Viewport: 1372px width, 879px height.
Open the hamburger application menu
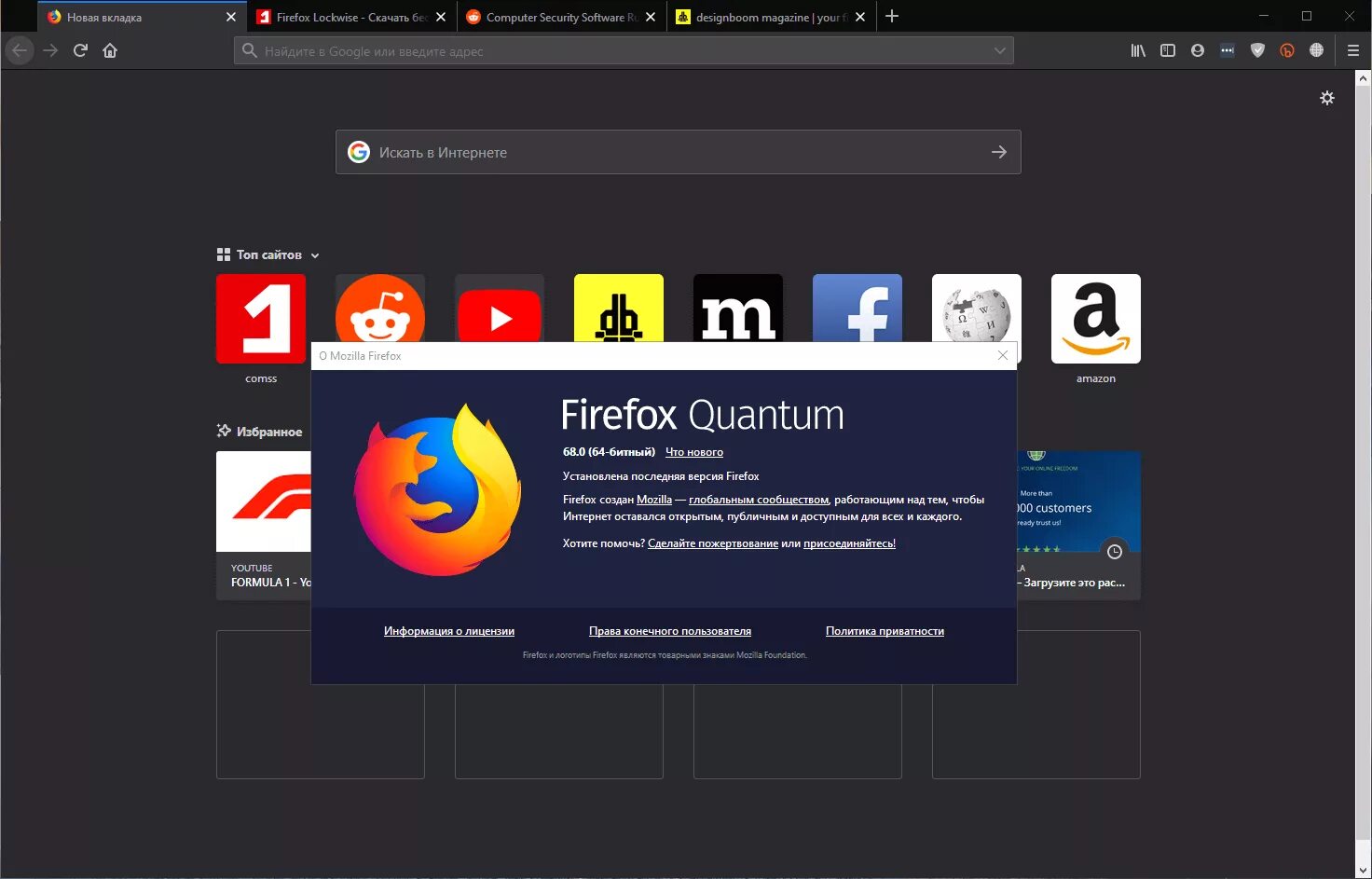[x=1353, y=50]
